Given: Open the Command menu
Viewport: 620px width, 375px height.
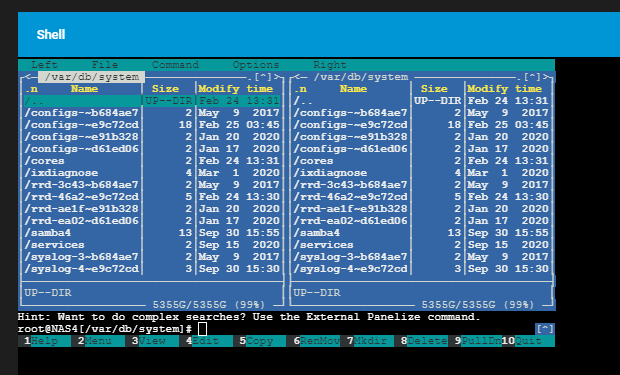Looking at the screenshot, I should pyautogui.click(x=175, y=65).
